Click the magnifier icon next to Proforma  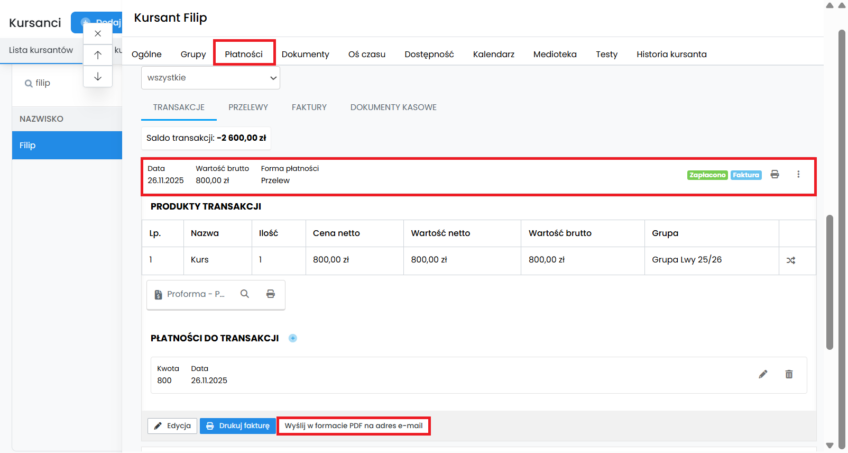(244, 294)
